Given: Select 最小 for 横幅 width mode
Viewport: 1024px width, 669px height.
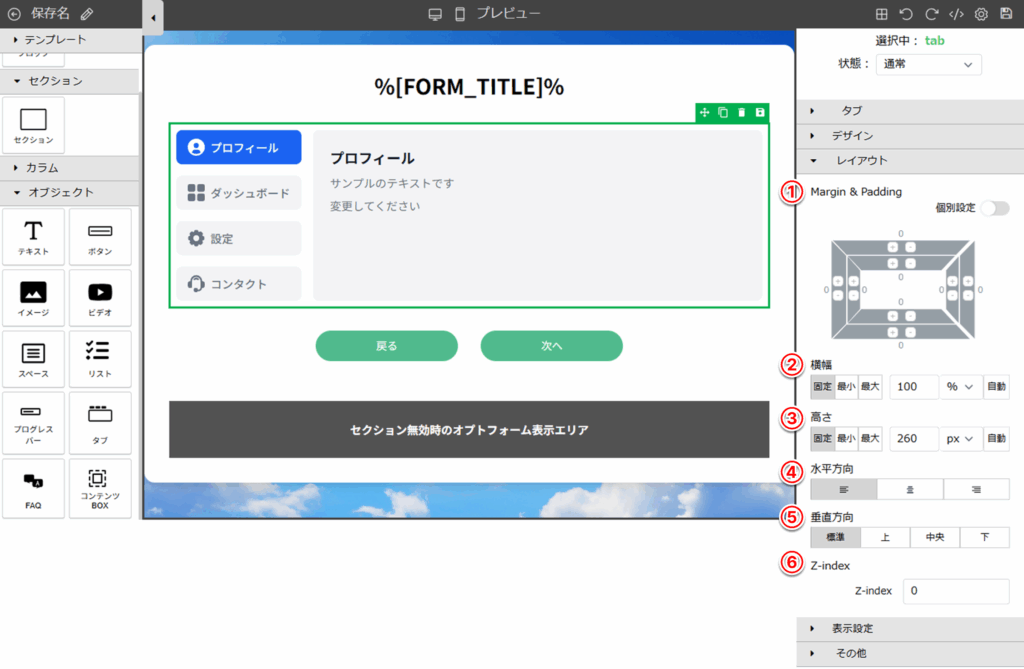Looking at the screenshot, I should click(x=846, y=386).
